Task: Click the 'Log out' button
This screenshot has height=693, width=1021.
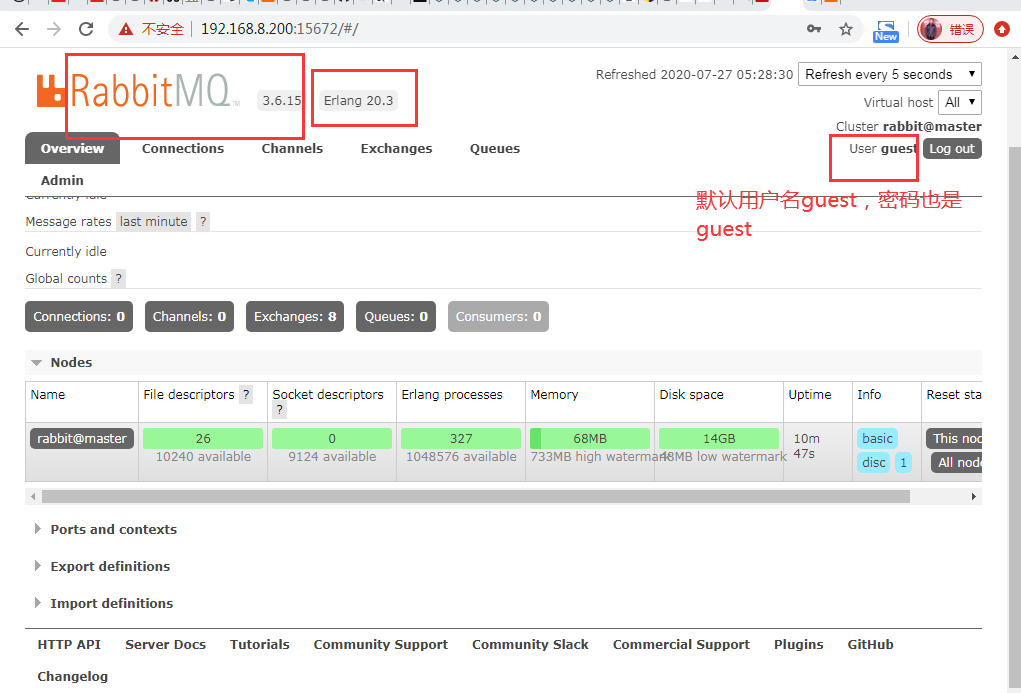Action: [x=951, y=148]
